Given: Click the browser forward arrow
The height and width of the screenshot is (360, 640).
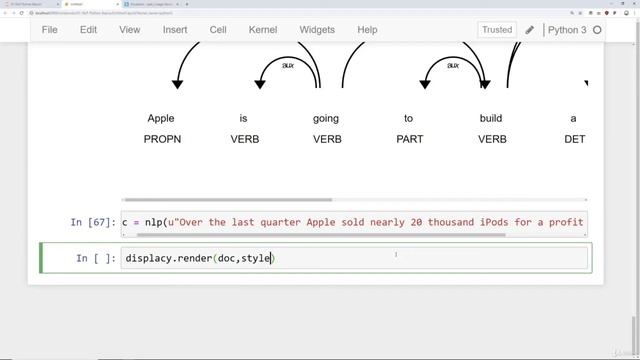Looking at the screenshot, I should (x=13, y=13).
